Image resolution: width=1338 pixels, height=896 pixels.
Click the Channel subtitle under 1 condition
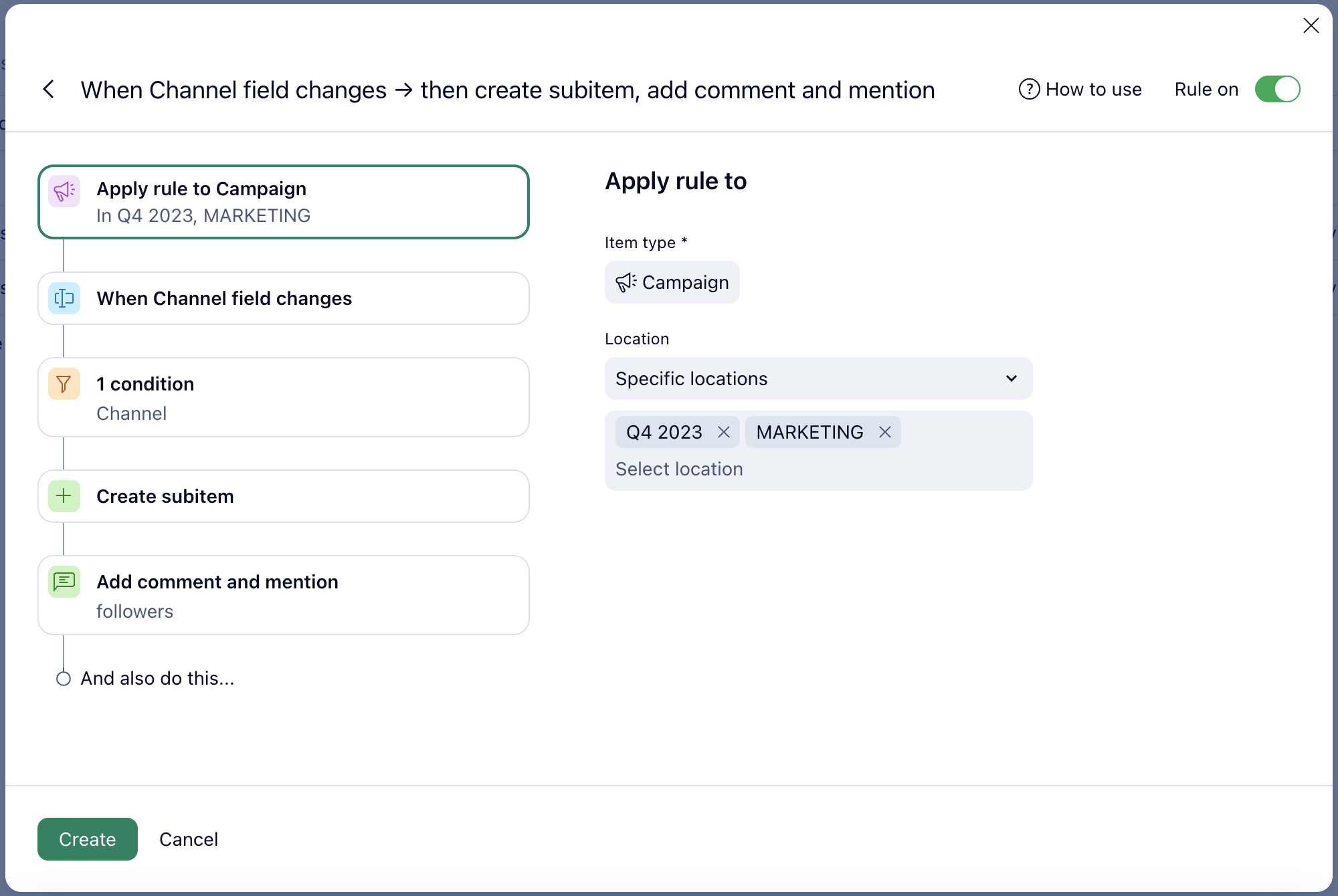132,414
